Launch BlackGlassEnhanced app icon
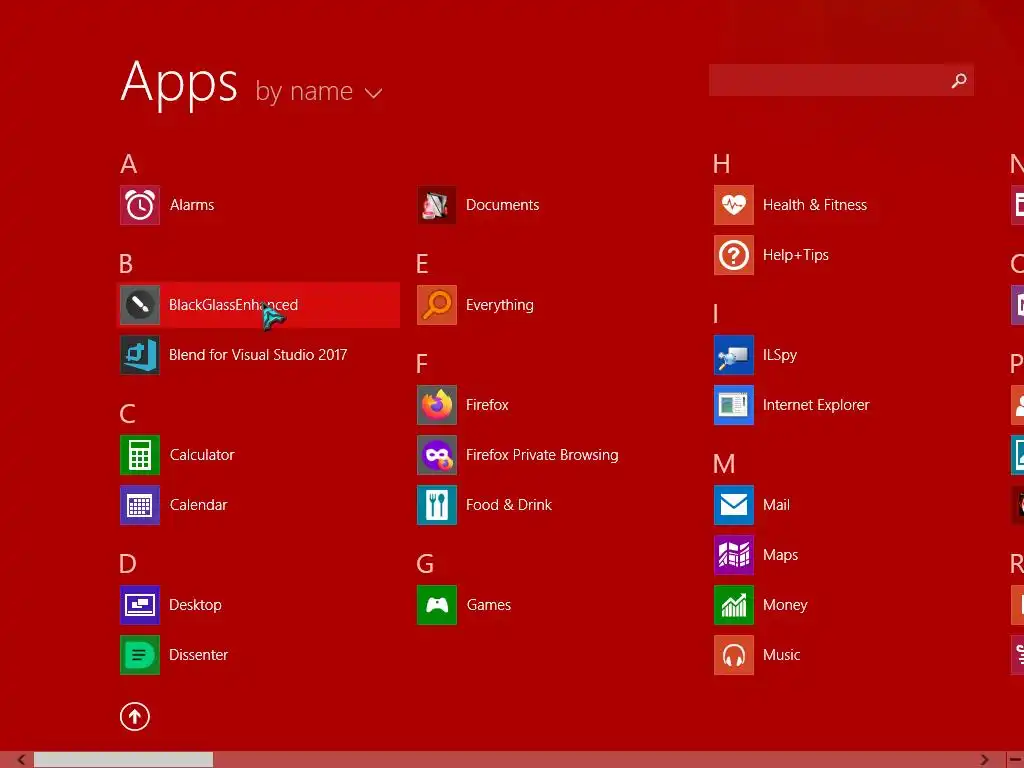This screenshot has width=1024, height=768. point(140,305)
